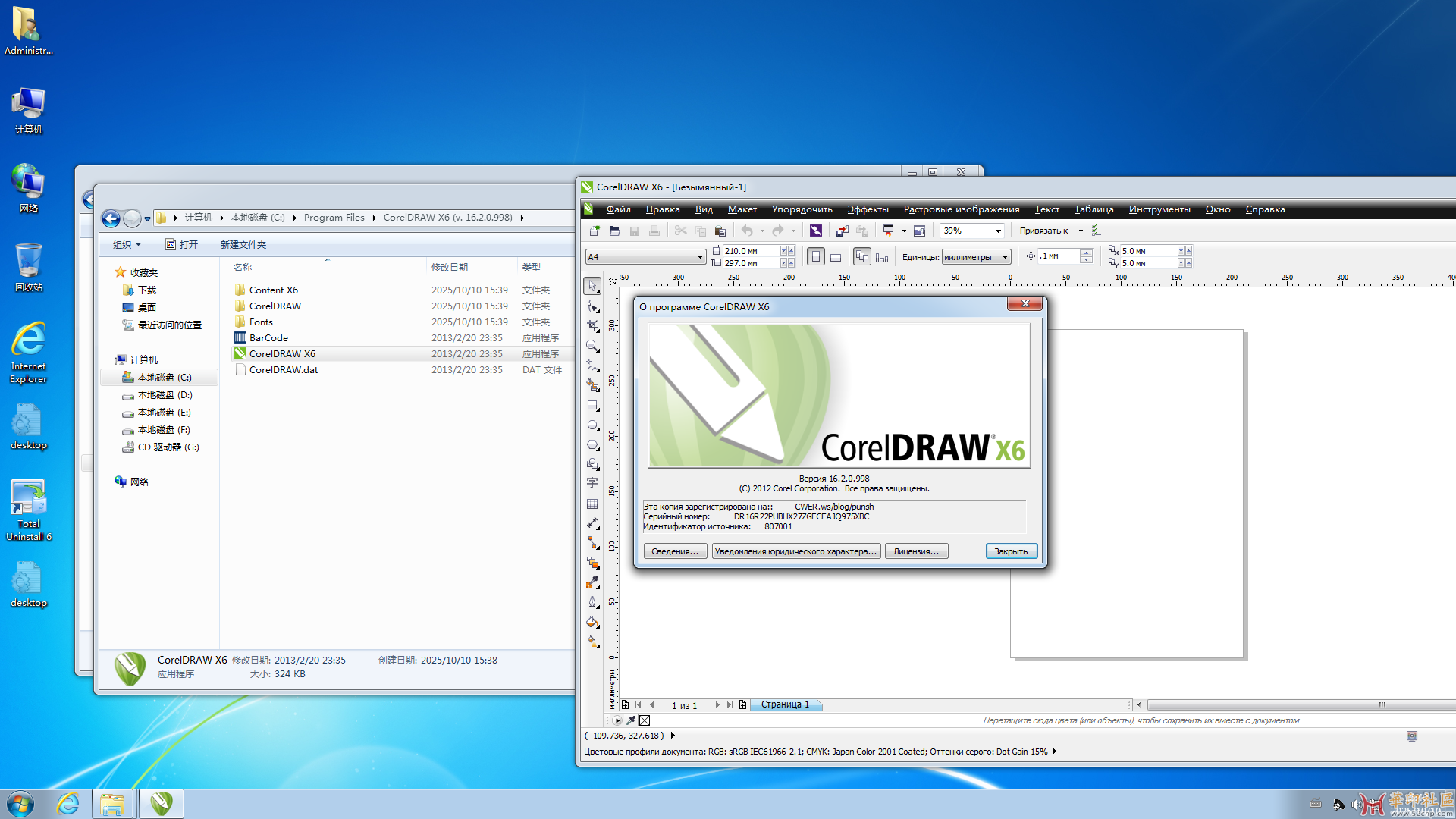Select the Dimension tool
Image resolution: width=1456 pixels, height=819 pixels.
(592, 523)
